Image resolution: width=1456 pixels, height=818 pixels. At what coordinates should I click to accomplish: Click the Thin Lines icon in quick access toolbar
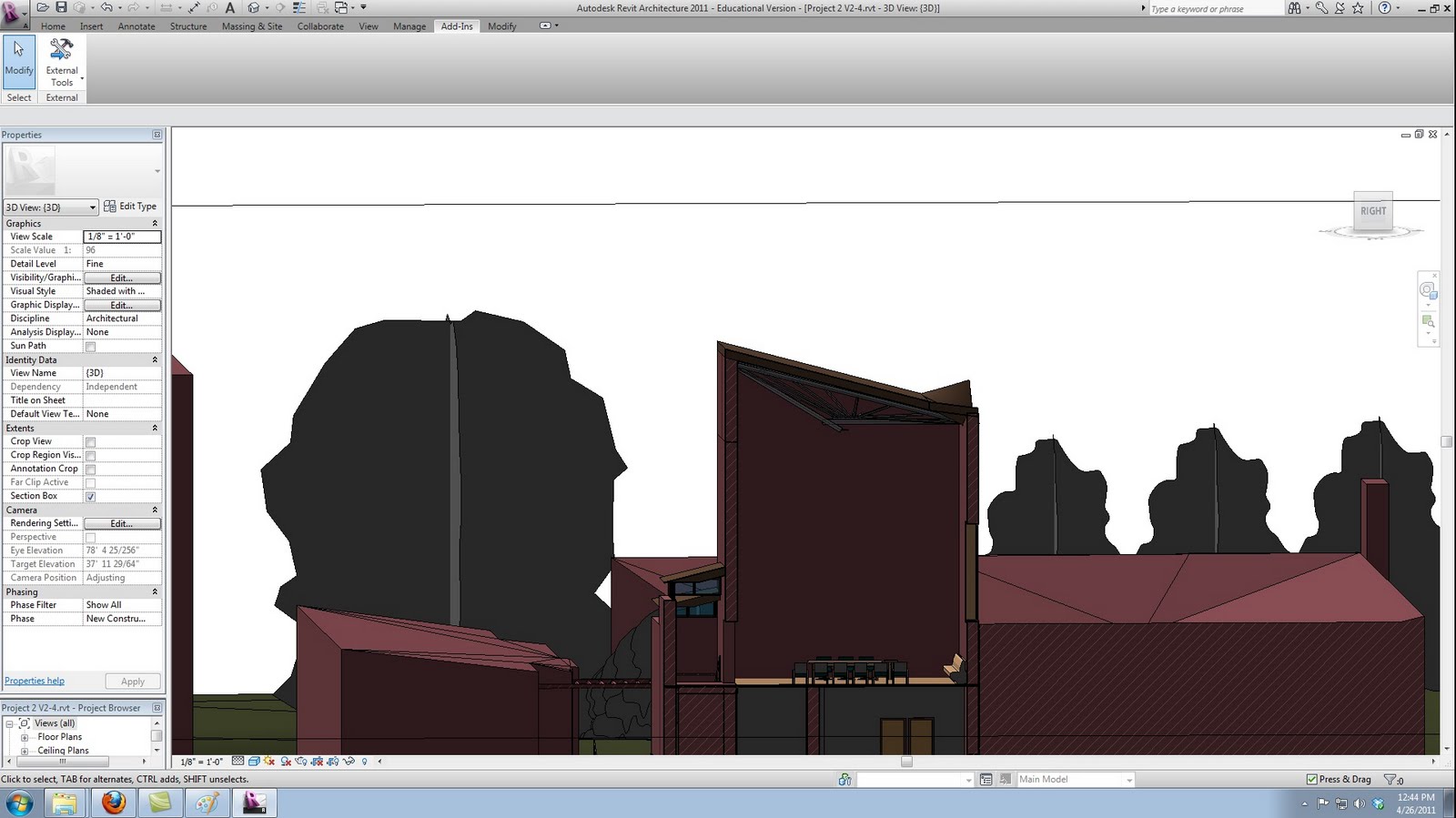coord(298,7)
